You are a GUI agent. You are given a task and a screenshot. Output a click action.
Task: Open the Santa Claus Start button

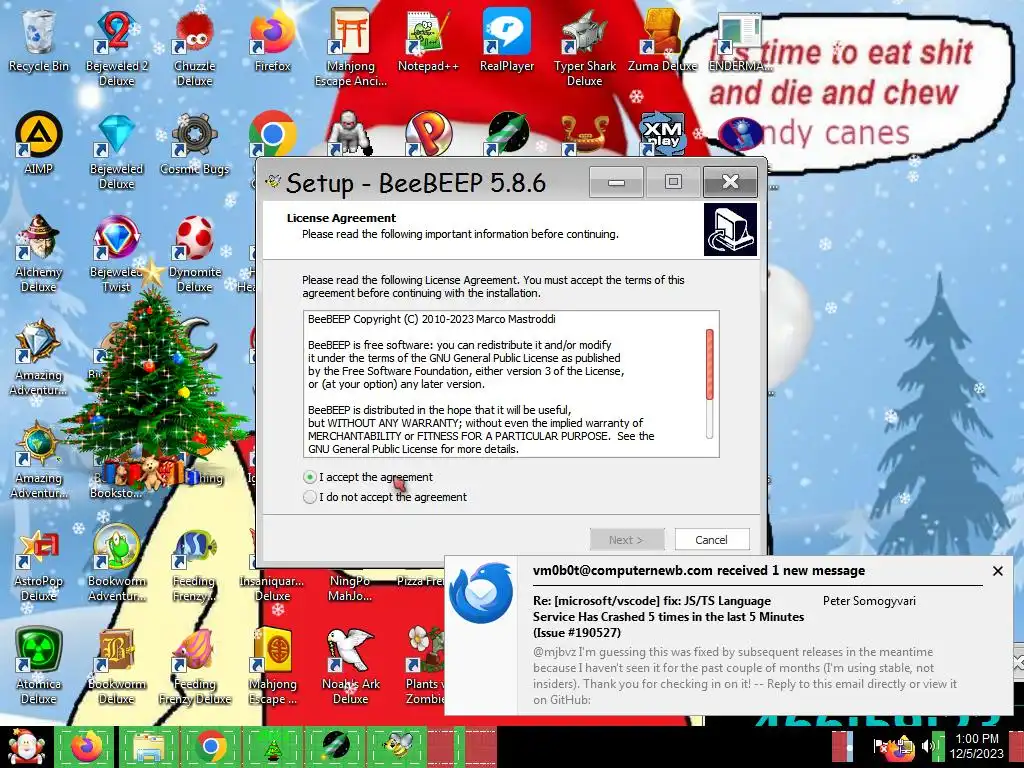pyautogui.click(x=26, y=746)
